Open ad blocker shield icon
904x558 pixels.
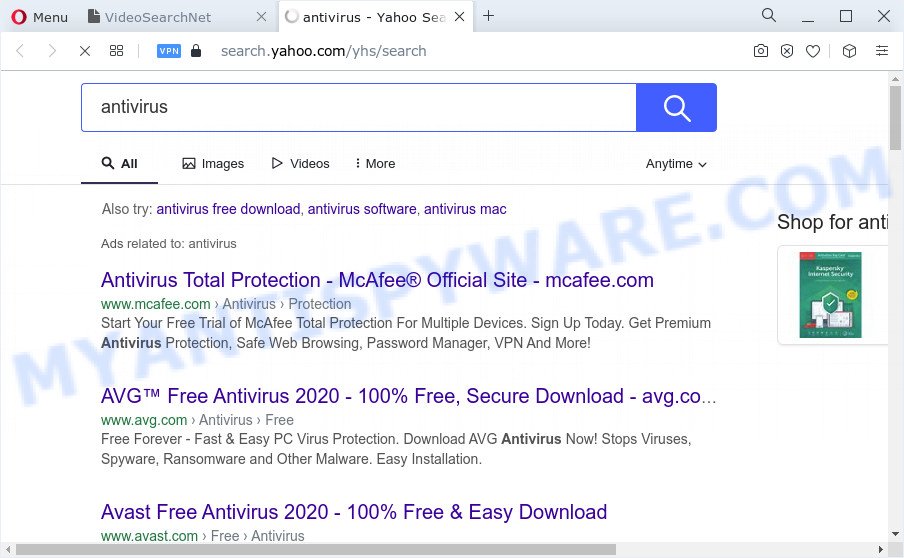[x=786, y=51]
